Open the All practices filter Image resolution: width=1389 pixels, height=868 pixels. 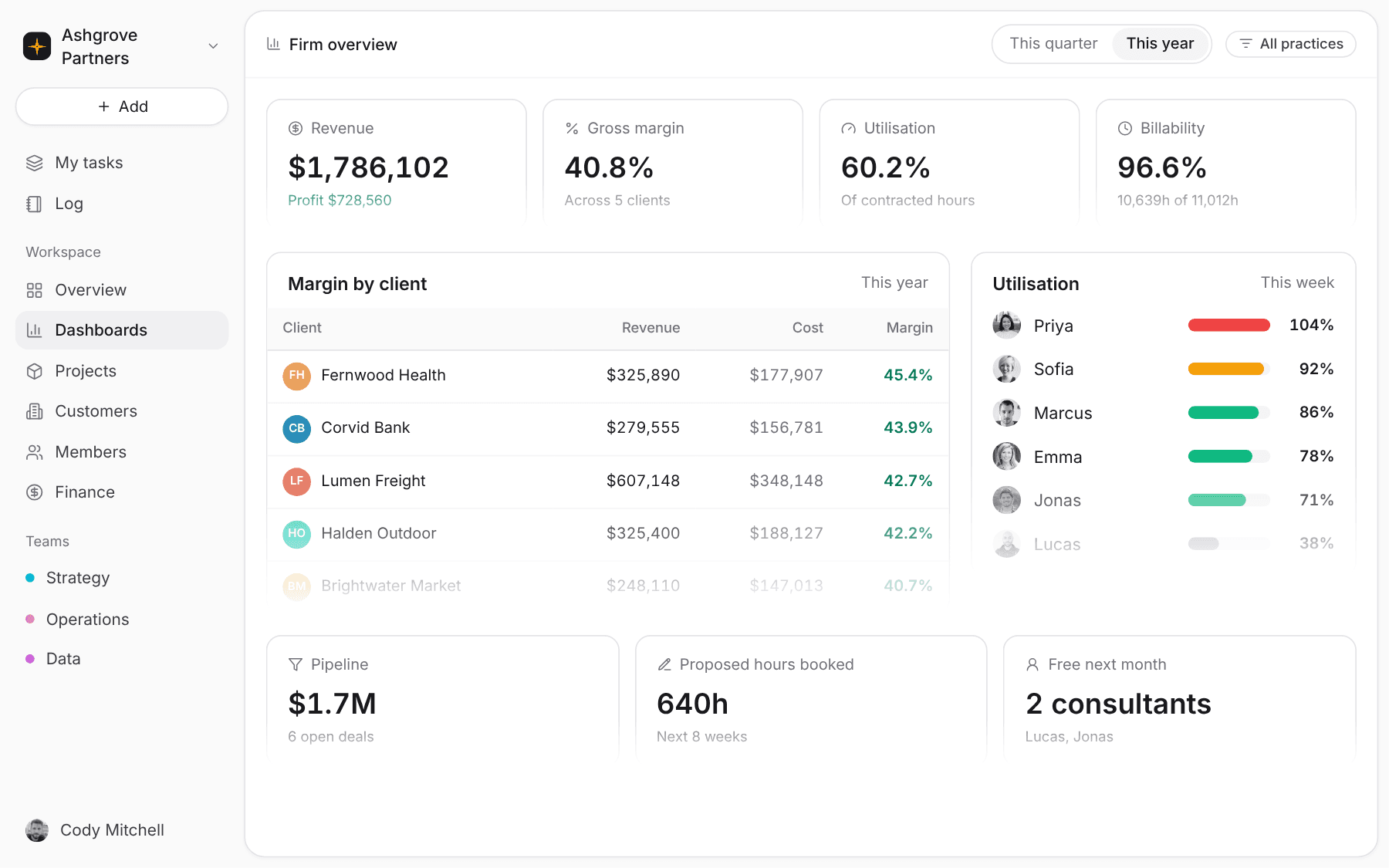click(1291, 44)
